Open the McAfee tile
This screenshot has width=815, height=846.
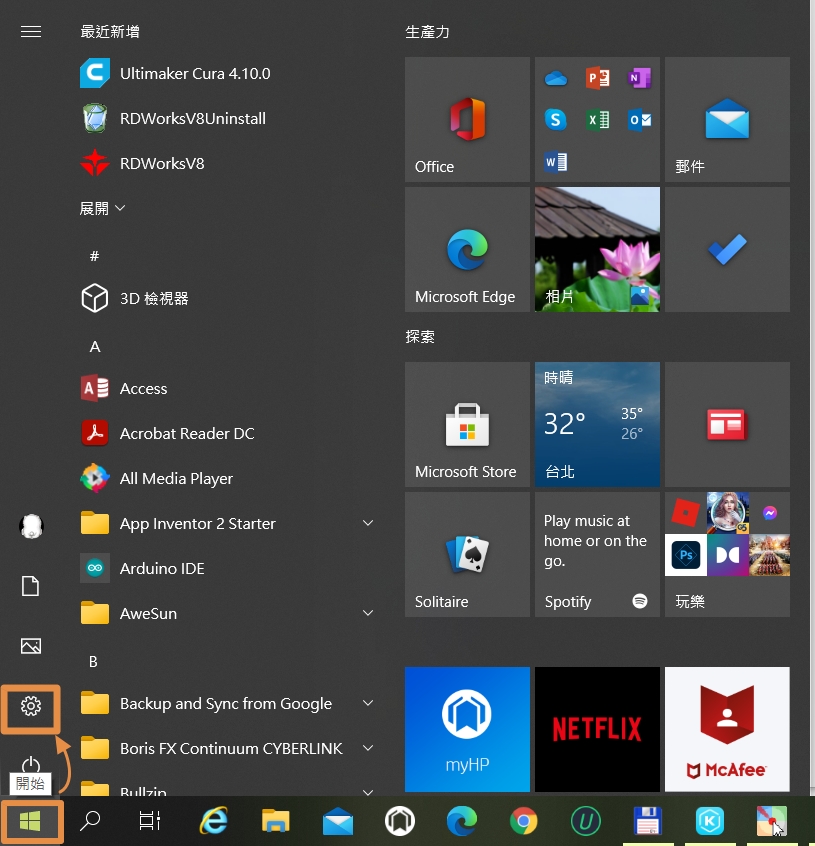727,729
